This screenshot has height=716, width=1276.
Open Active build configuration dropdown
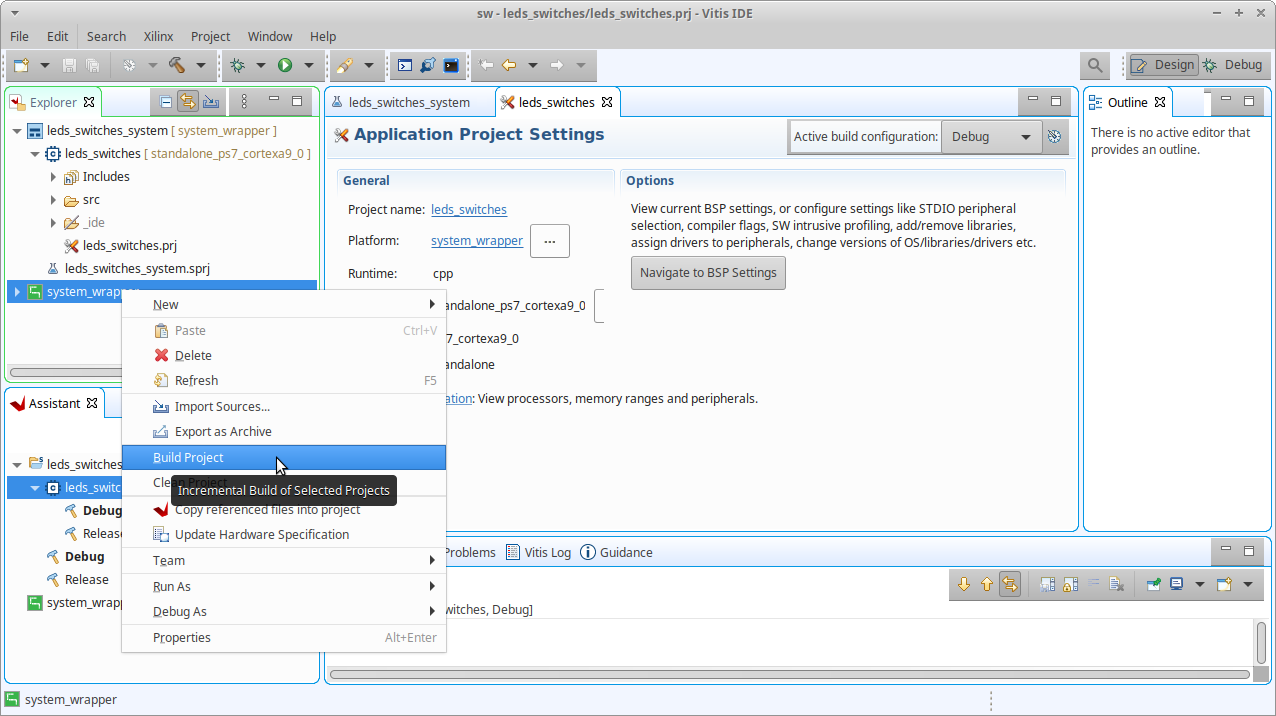990,137
